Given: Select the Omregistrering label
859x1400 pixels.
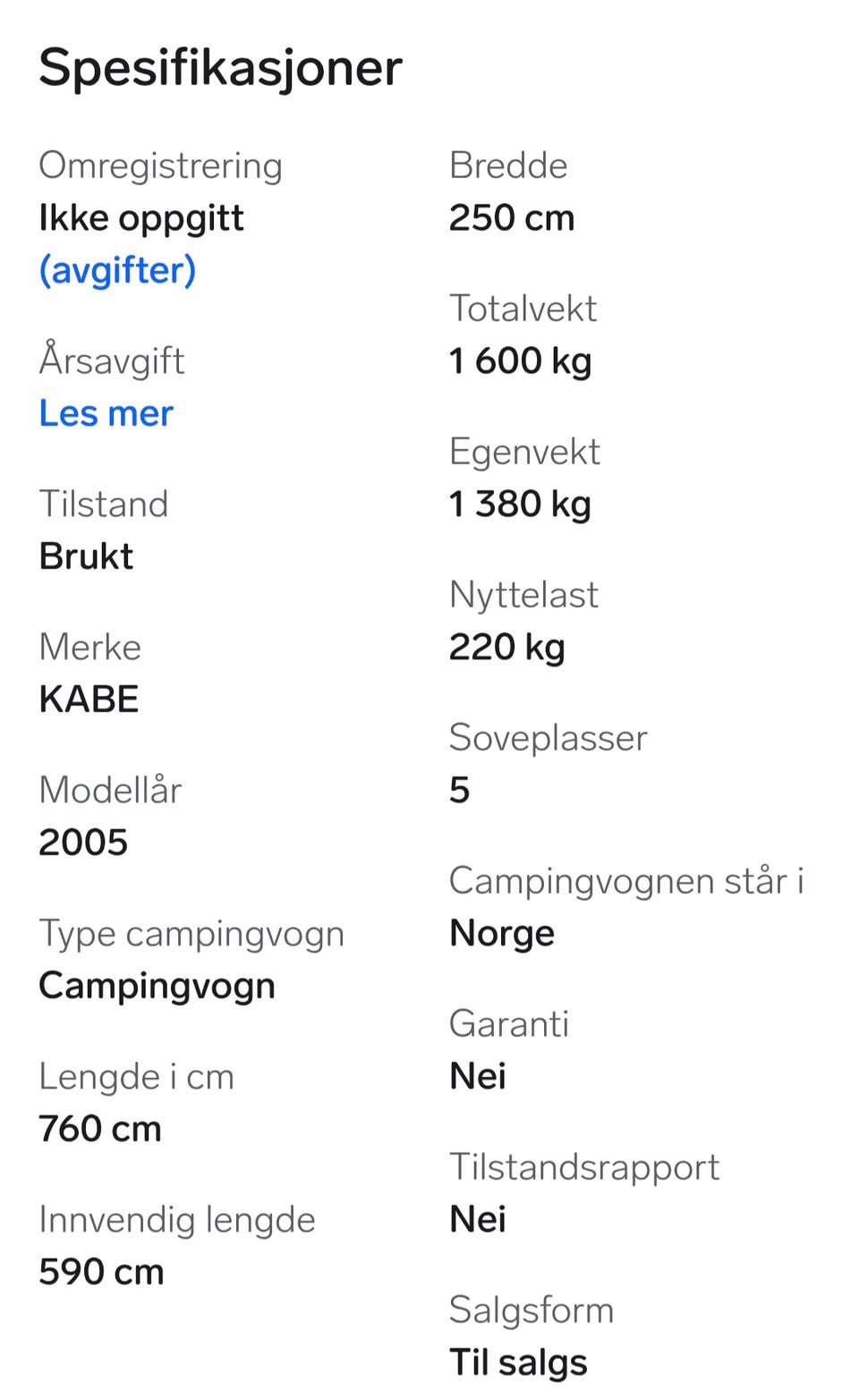Looking at the screenshot, I should point(160,166).
